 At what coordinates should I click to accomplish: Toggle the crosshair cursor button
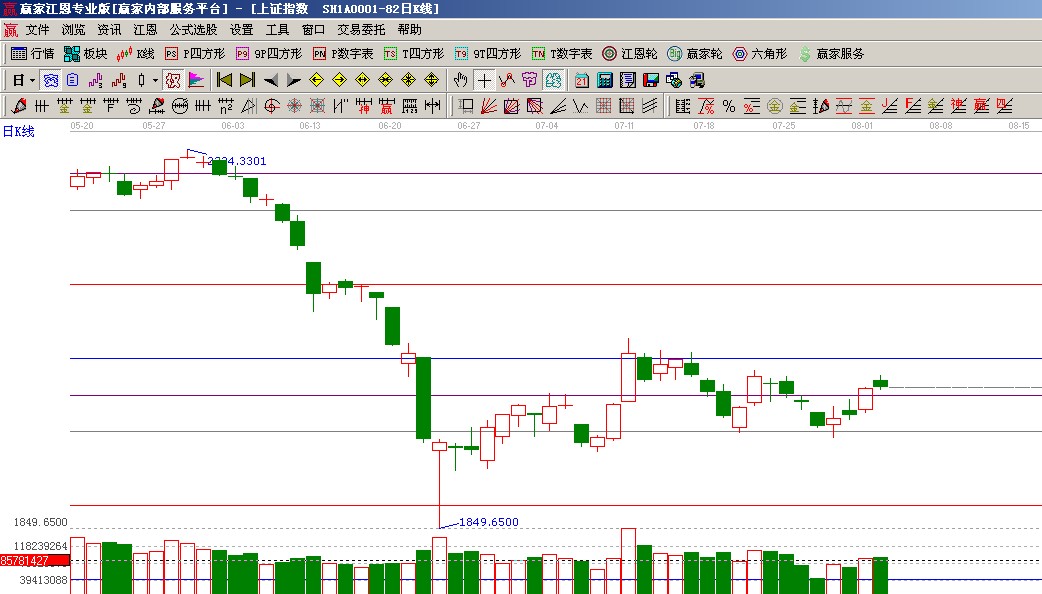click(x=484, y=80)
